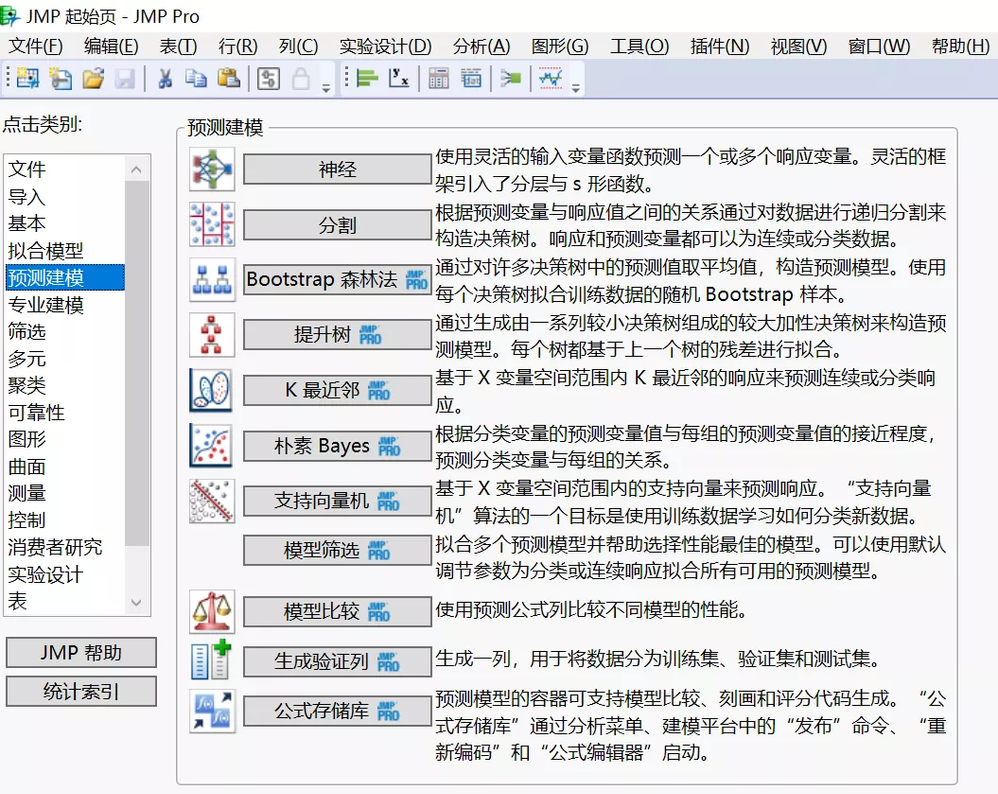Select the 分割 (Partition) platform icon
The image size is (998, 794).
212,224
